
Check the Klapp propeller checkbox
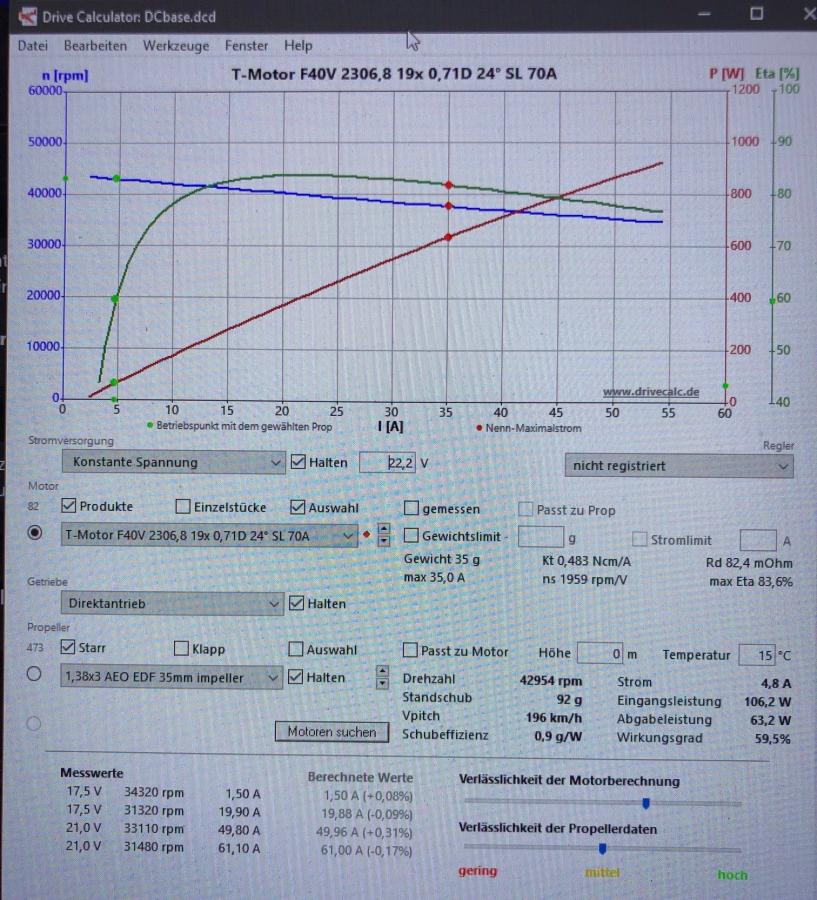(x=181, y=649)
